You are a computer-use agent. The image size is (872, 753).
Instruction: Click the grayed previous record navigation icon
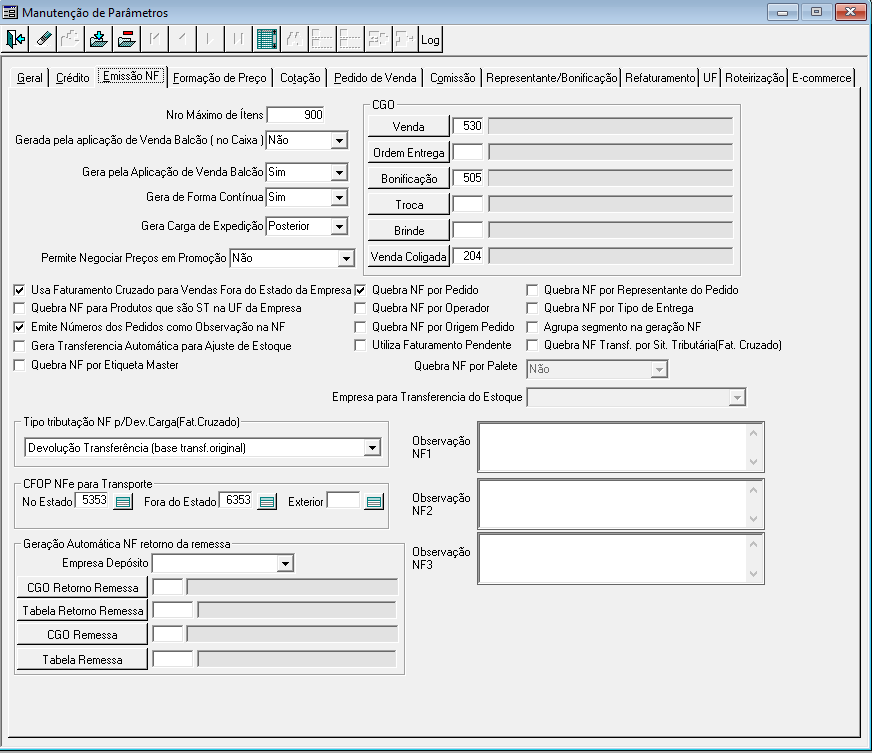[x=182, y=39]
